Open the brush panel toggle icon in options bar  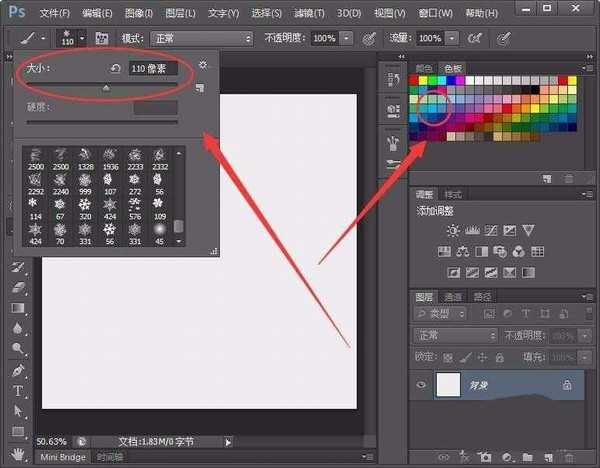[x=101, y=38]
